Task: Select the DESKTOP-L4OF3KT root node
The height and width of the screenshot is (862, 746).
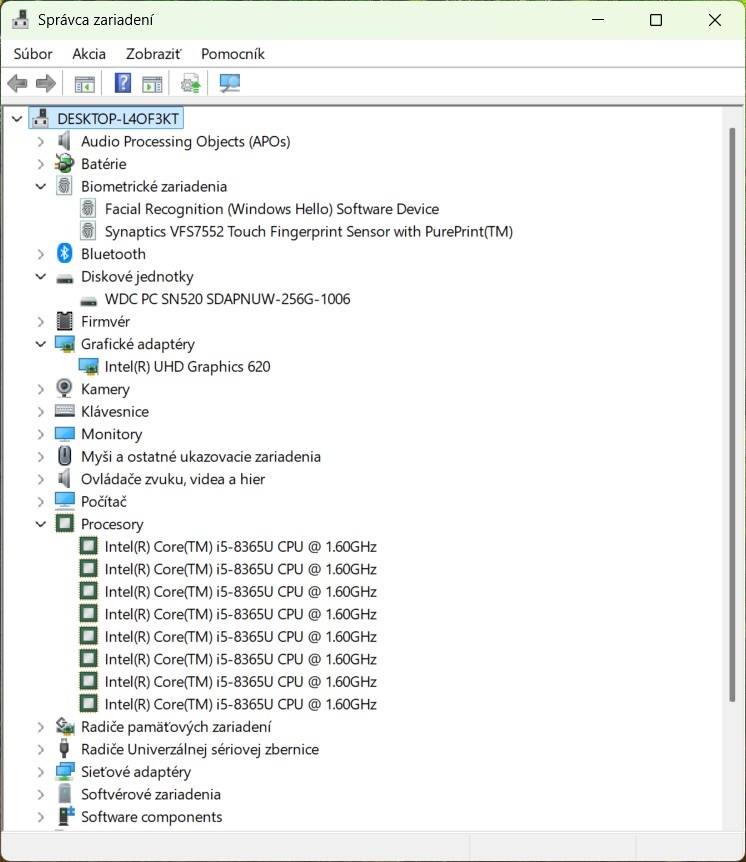Action: click(118, 119)
